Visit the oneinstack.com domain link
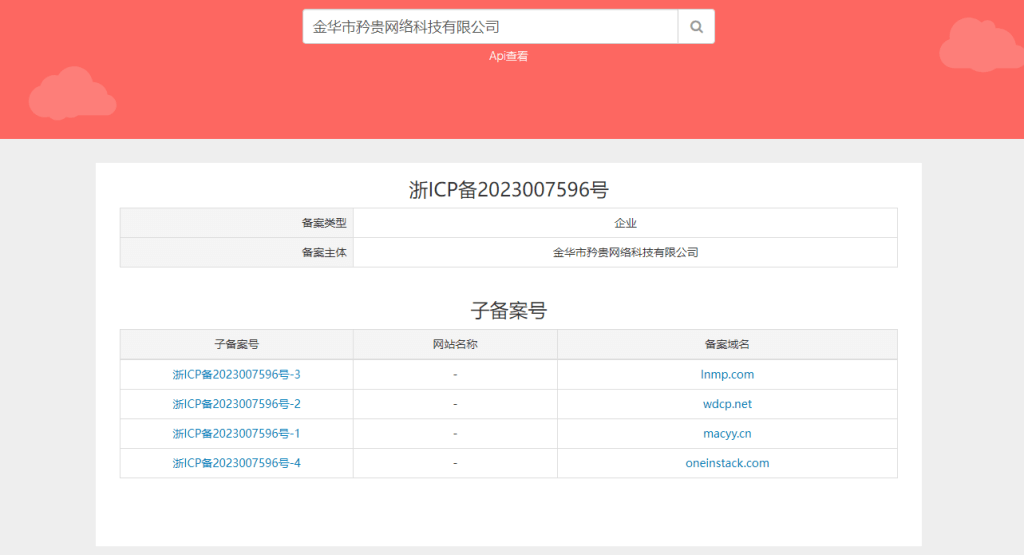Image resolution: width=1024 pixels, height=555 pixels. pyautogui.click(x=727, y=463)
